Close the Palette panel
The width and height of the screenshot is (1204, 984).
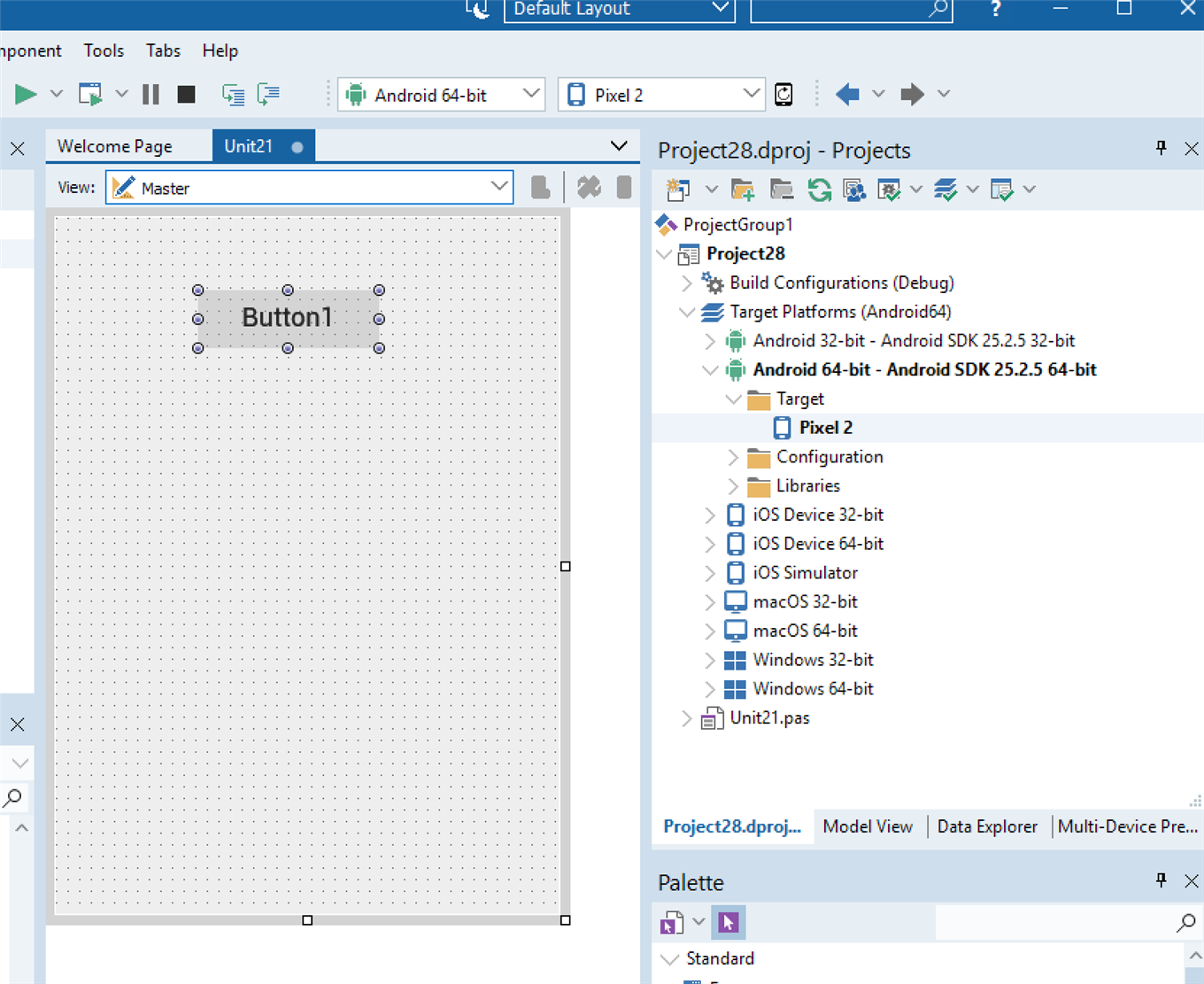(1192, 880)
